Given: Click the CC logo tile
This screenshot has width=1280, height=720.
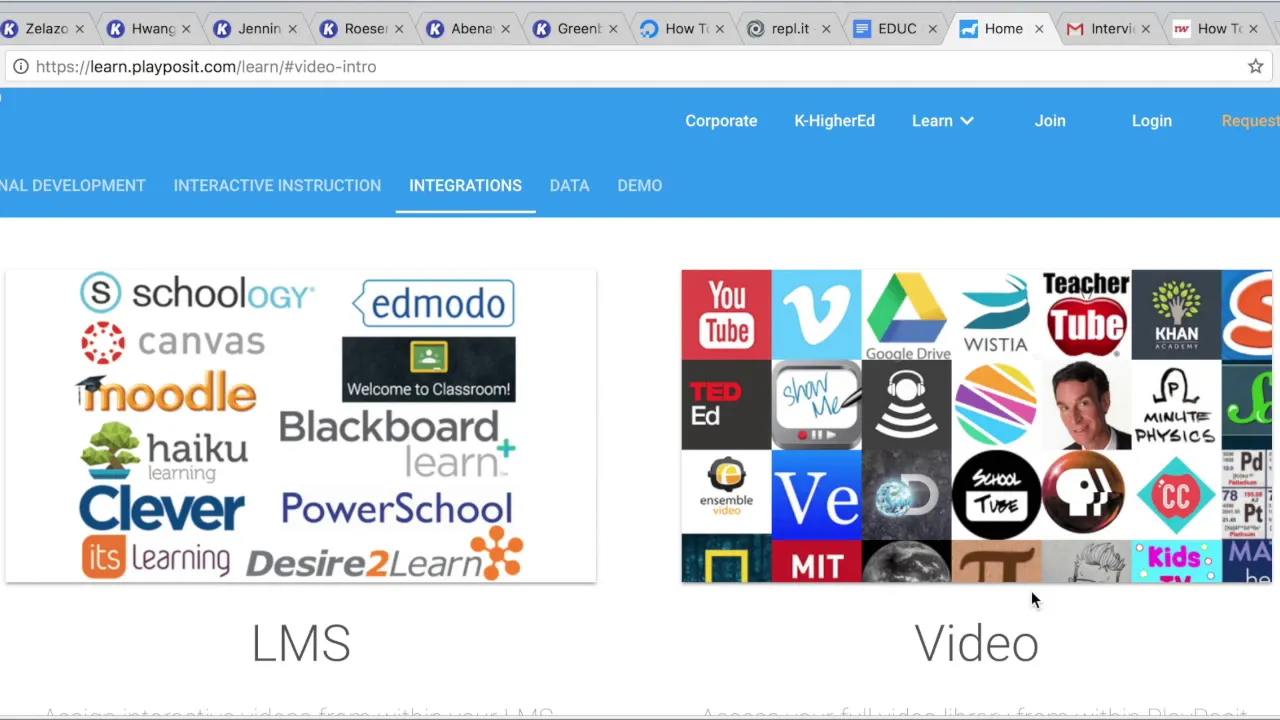Looking at the screenshot, I should point(1176,494).
